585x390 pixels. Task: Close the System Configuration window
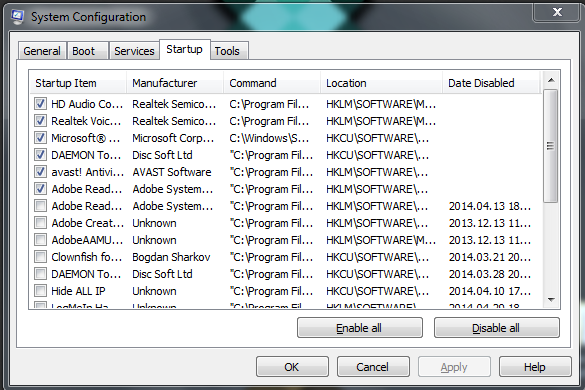coord(557,12)
